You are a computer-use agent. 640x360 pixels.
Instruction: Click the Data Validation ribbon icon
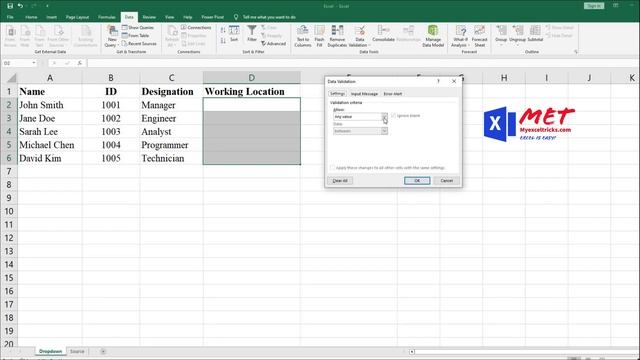(359, 36)
